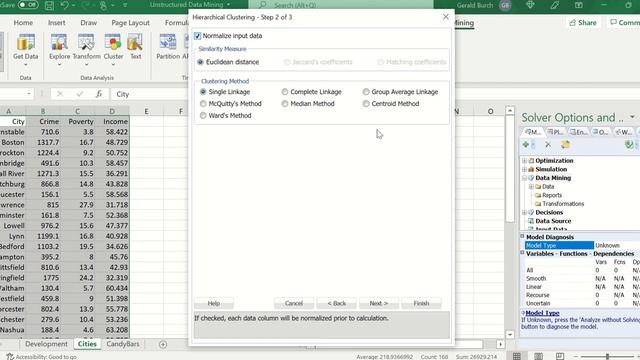This screenshot has height=360, width=640.
Task: Select Single Linkage clustering method
Action: tap(203, 92)
